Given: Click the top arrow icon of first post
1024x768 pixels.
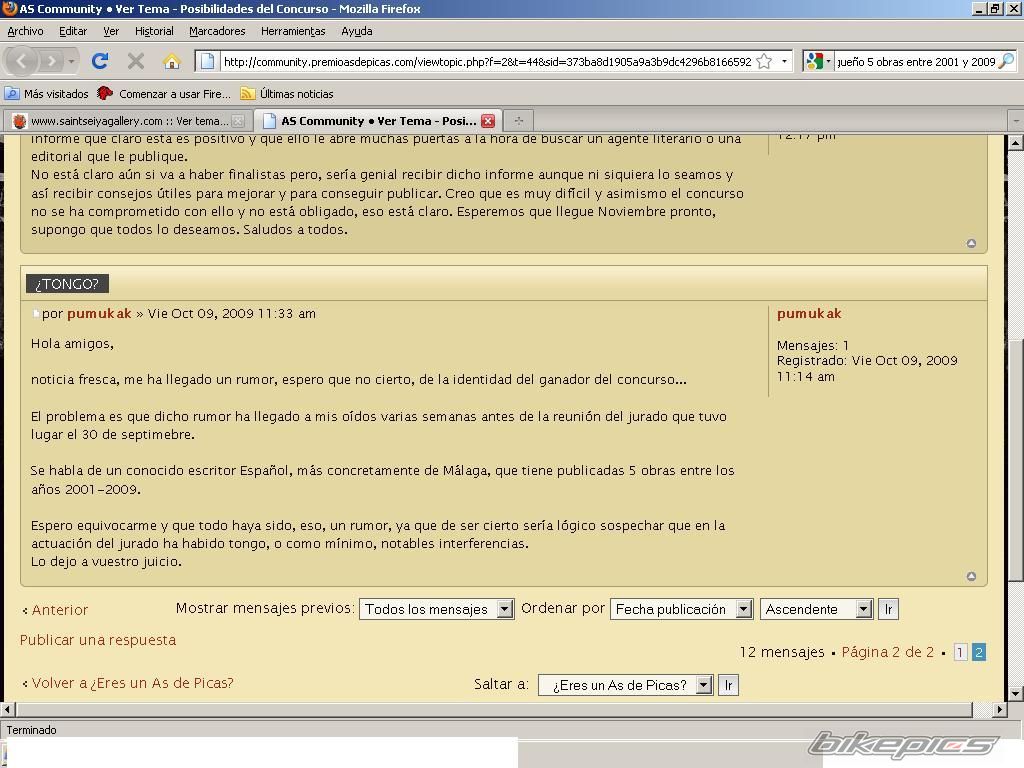Looking at the screenshot, I should pyautogui.click(x=971, y=243).
